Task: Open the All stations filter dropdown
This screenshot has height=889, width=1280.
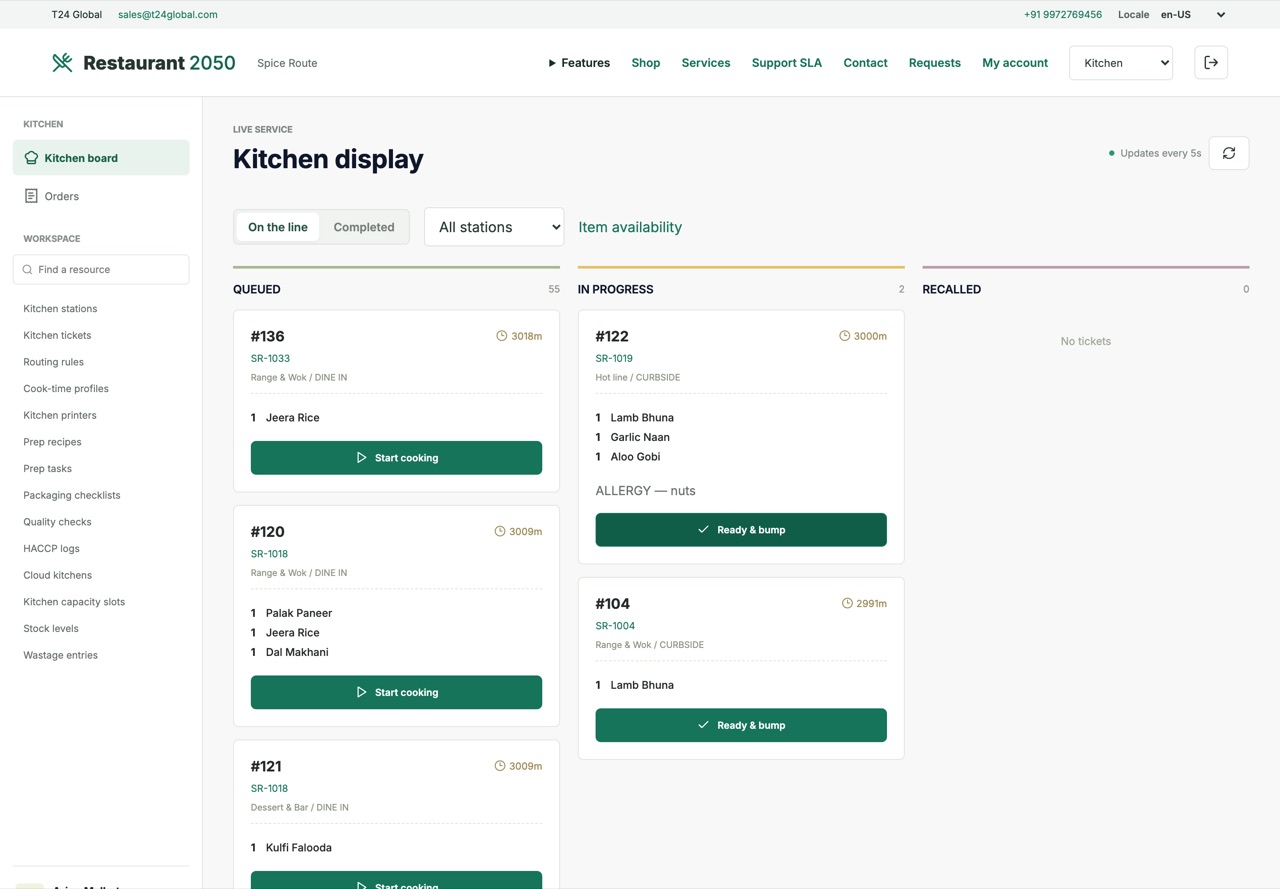Action: click(x=494, y=227)
